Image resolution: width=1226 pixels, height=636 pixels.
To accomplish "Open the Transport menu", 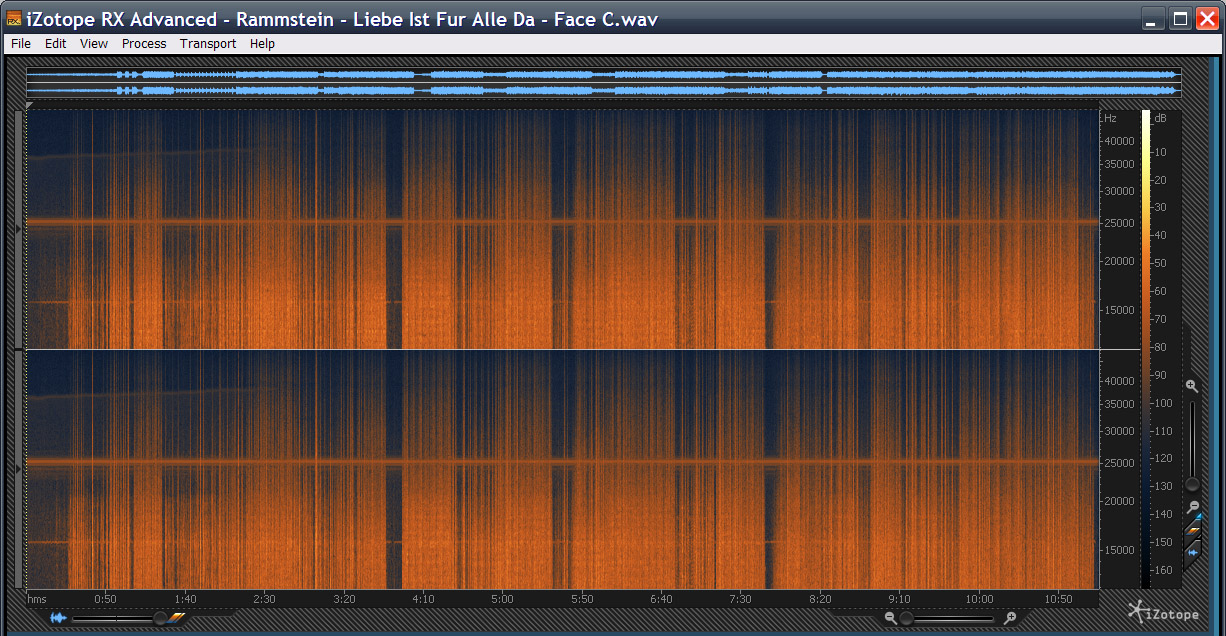I will coord(208,44).
